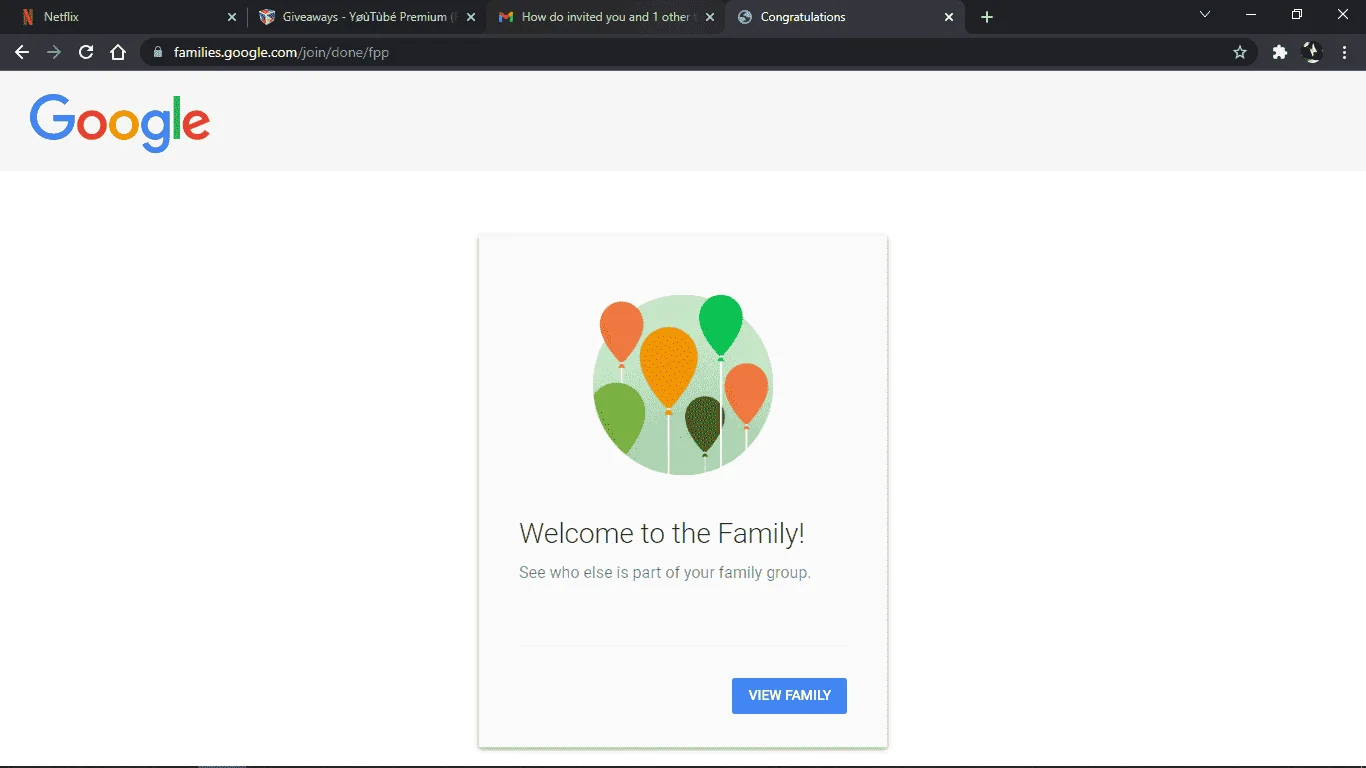Click the browser forward arrow
Viewport: 1366px width, 768px height.
pyautogui.click(x=54, y=52)
